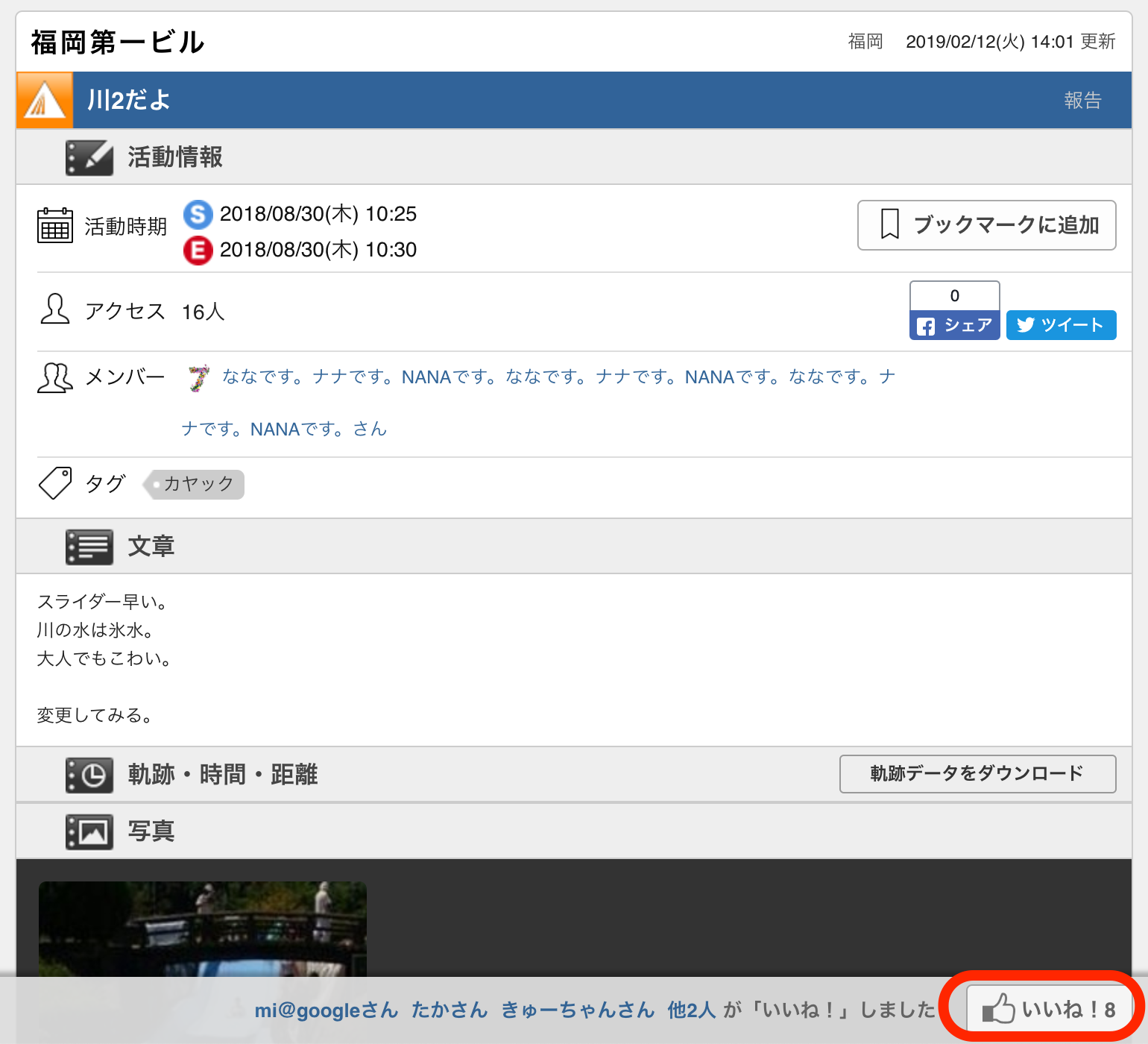1148x1044 pixels.
Task: Click the text line 変更してみる。
Action: (95, 715)
